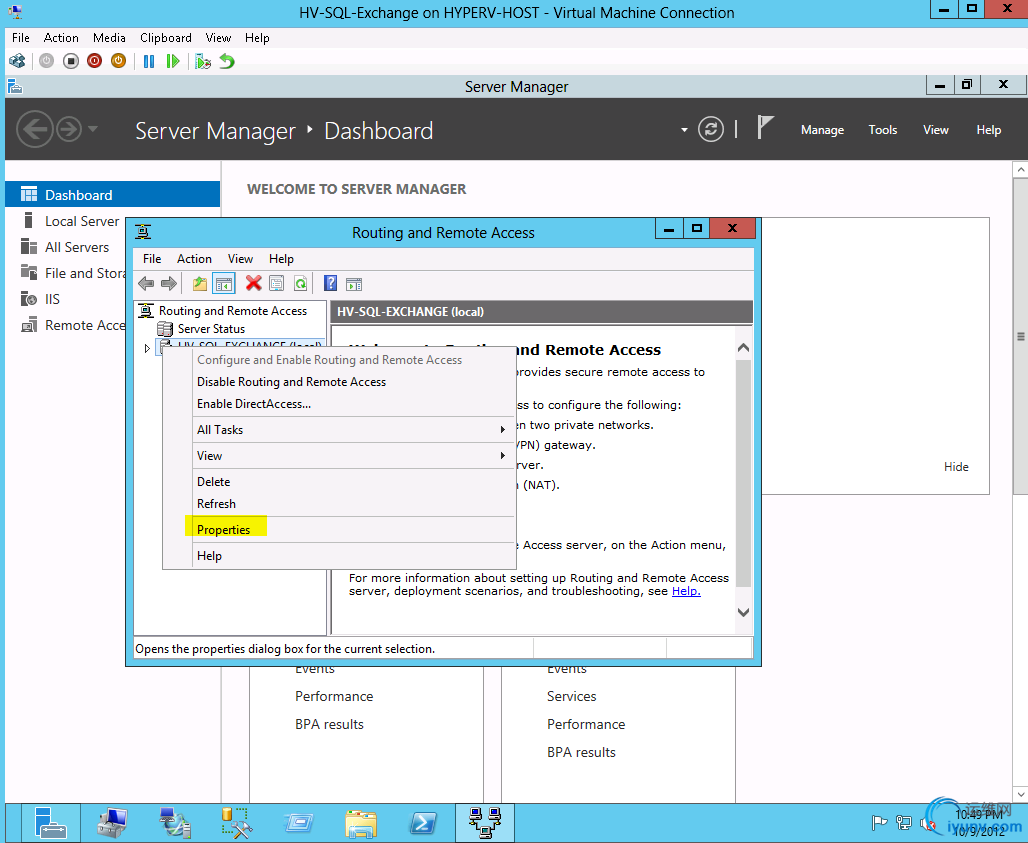
Task: Select Server Status in the RRAS tree
Action: point(211,328)
